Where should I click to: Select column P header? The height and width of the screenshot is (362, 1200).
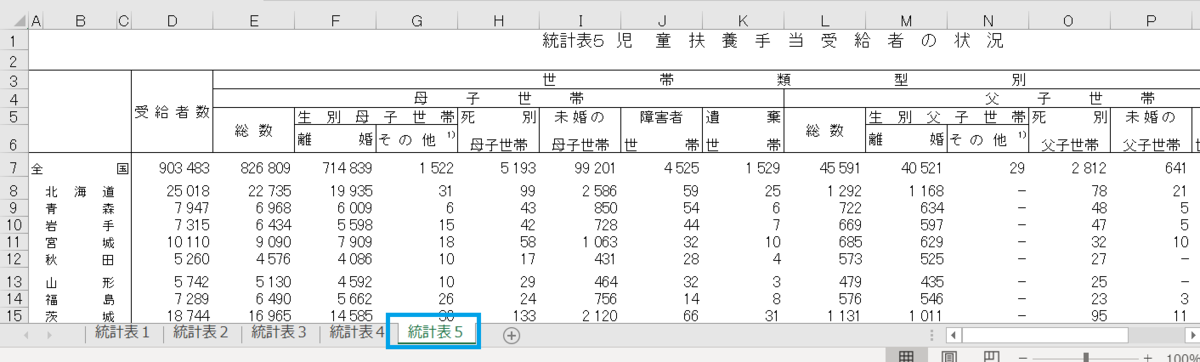coord(1150,20)
